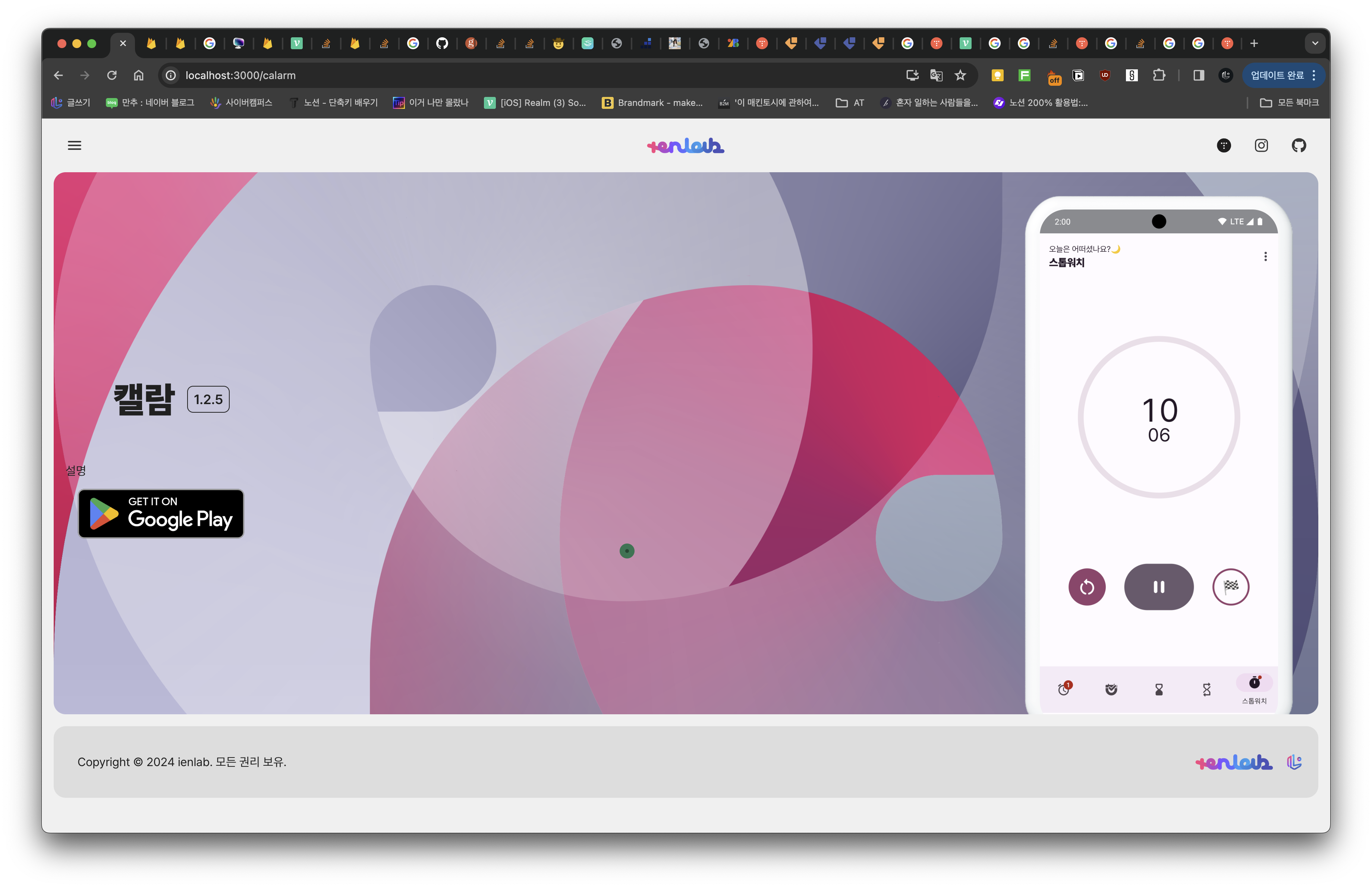Click the 1.2.5 version badge
1372x888 pixels.
208,399
